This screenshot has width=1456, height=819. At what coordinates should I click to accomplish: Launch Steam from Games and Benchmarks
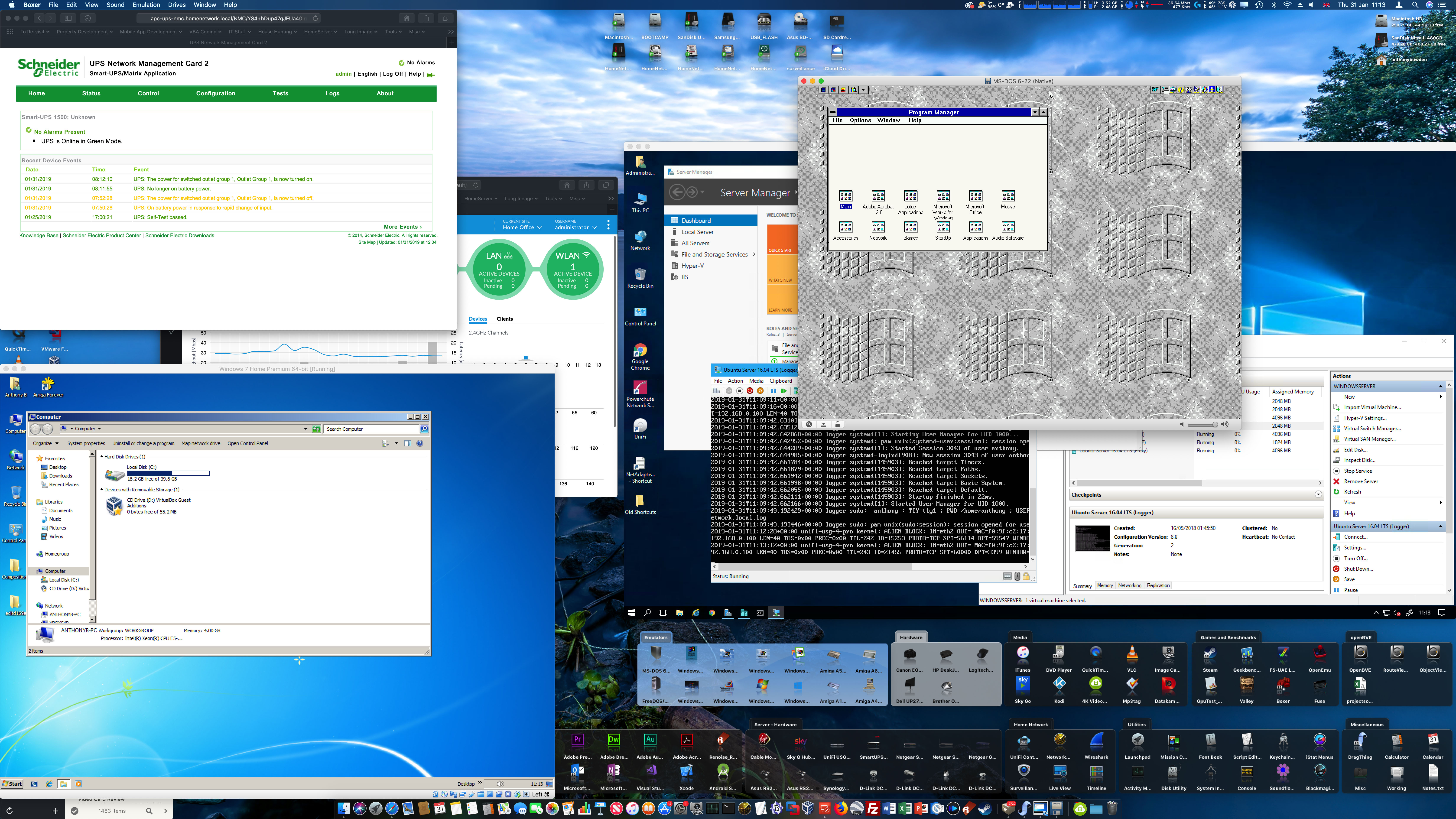click(1210, 655)
